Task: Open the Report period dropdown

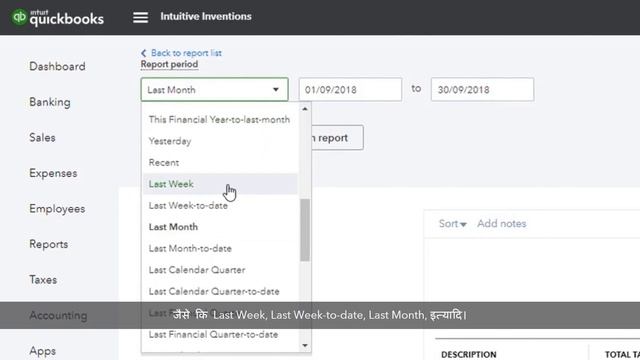Action: tap(214, 89)
